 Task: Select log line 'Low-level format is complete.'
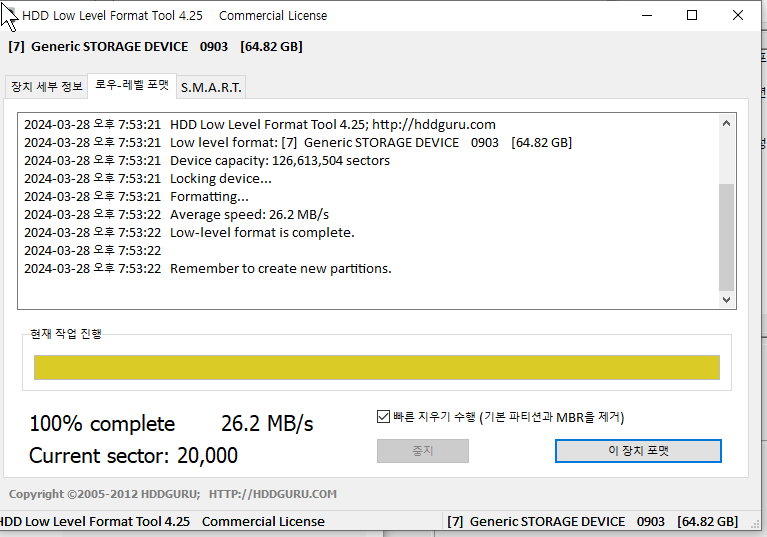point(262,232)
